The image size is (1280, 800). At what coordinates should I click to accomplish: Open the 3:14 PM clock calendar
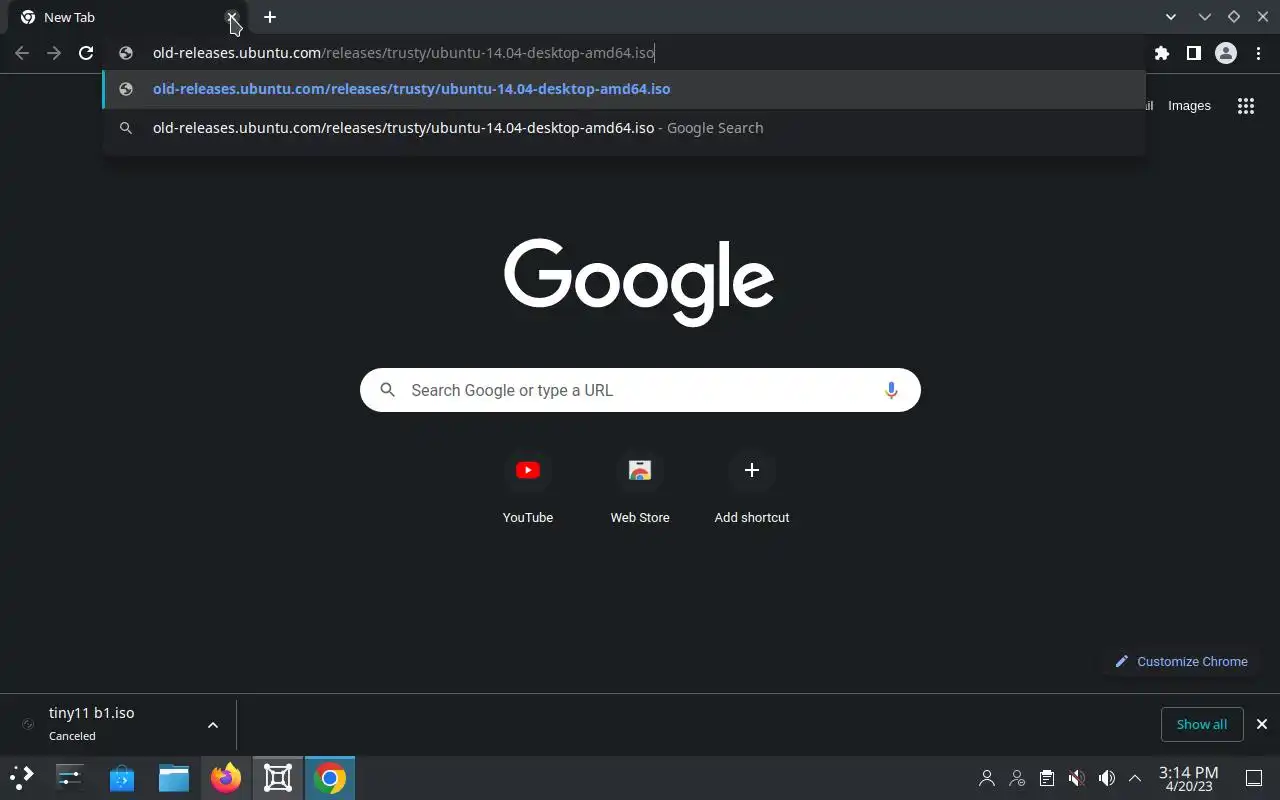click(1188, 778)
